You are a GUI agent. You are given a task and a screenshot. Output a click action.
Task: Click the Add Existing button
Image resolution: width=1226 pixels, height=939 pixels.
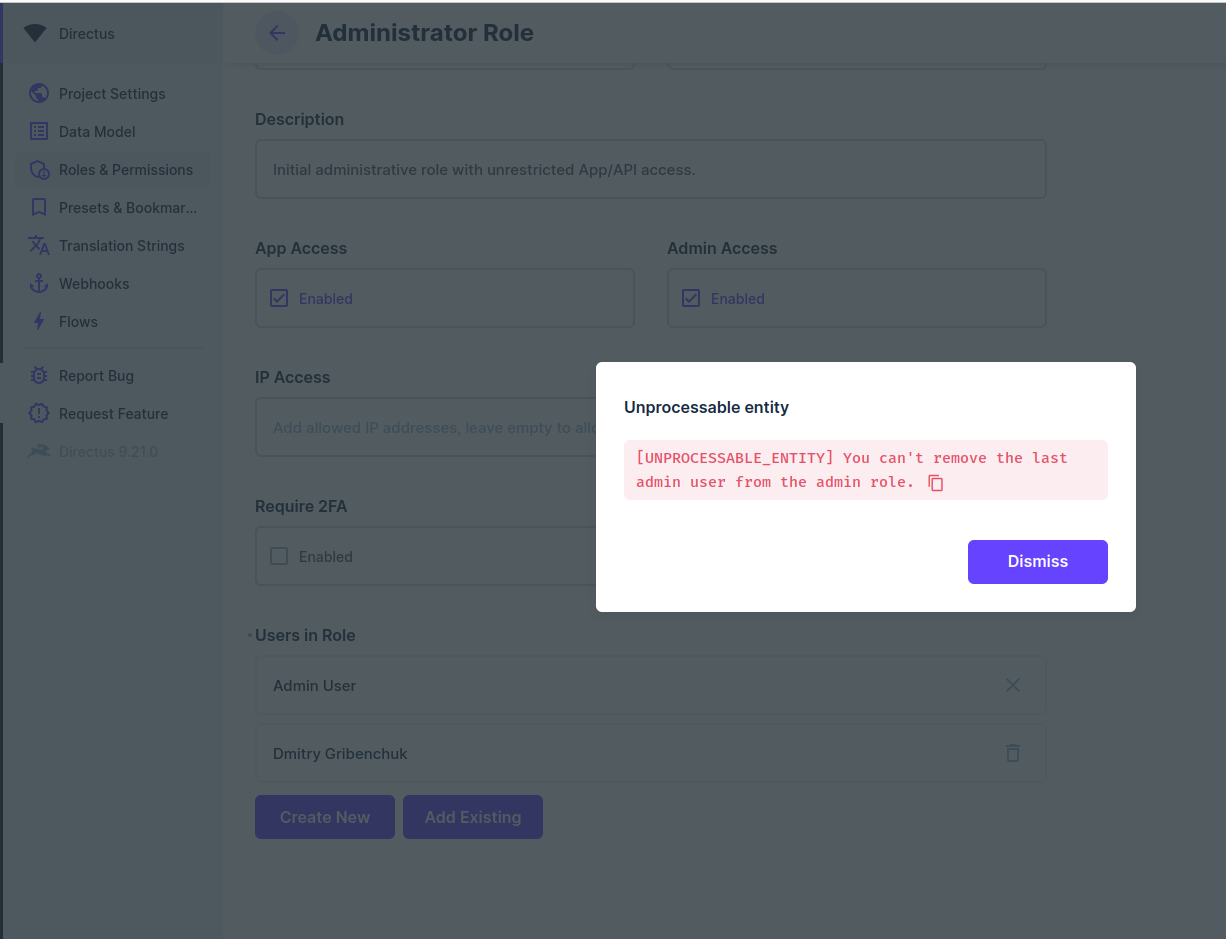(472, 817)
